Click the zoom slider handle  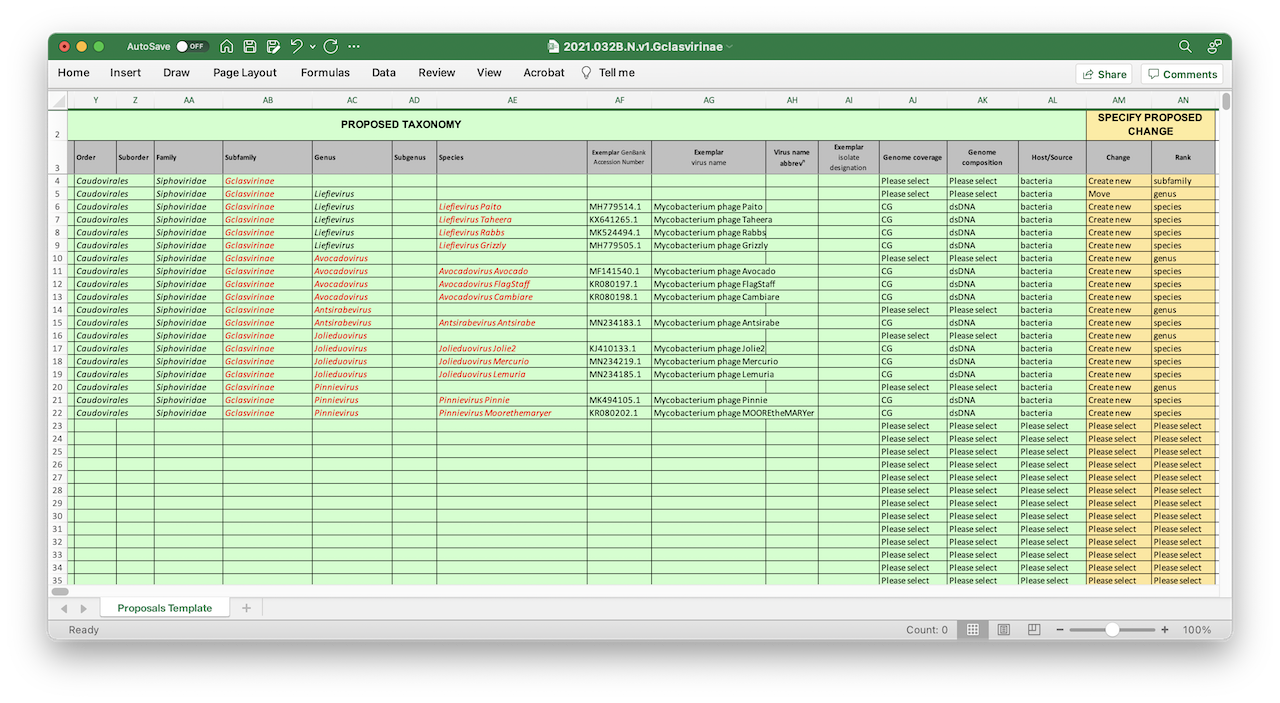click(x=1112, y=630)
